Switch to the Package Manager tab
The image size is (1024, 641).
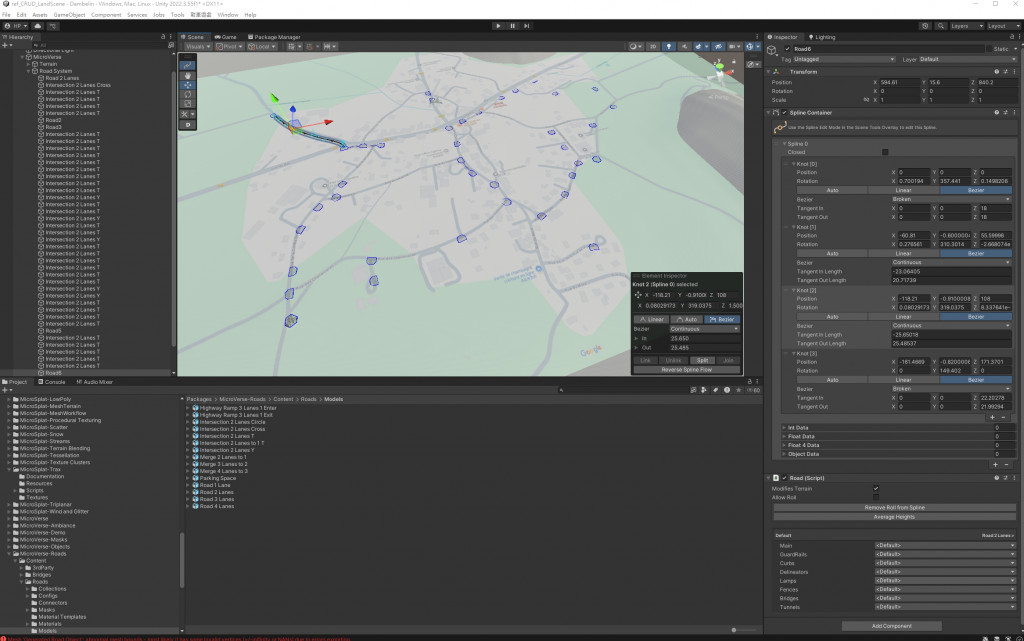click(276, 37)
